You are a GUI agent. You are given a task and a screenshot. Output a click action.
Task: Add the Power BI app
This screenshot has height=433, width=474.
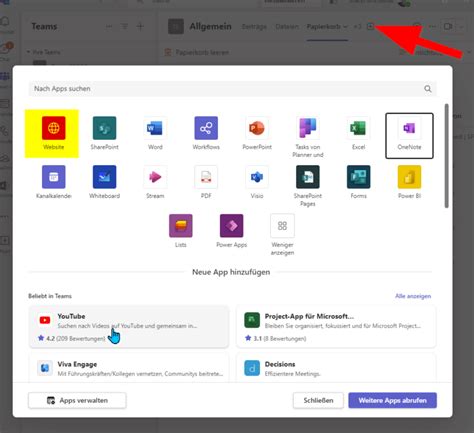(x=409, y=182)
